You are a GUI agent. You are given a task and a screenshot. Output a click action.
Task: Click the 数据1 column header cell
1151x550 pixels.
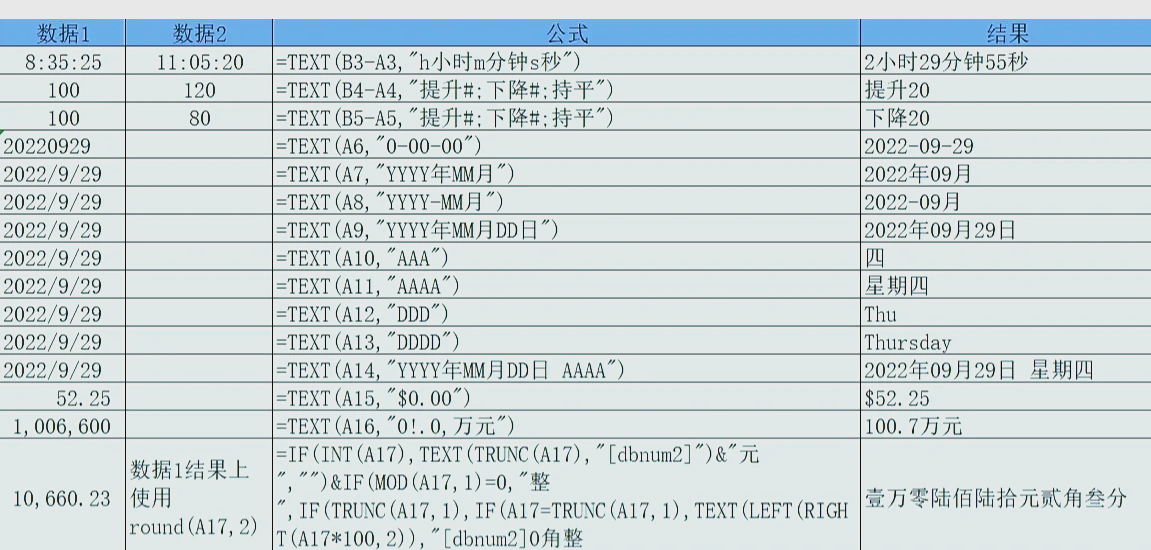pos(64,34)
